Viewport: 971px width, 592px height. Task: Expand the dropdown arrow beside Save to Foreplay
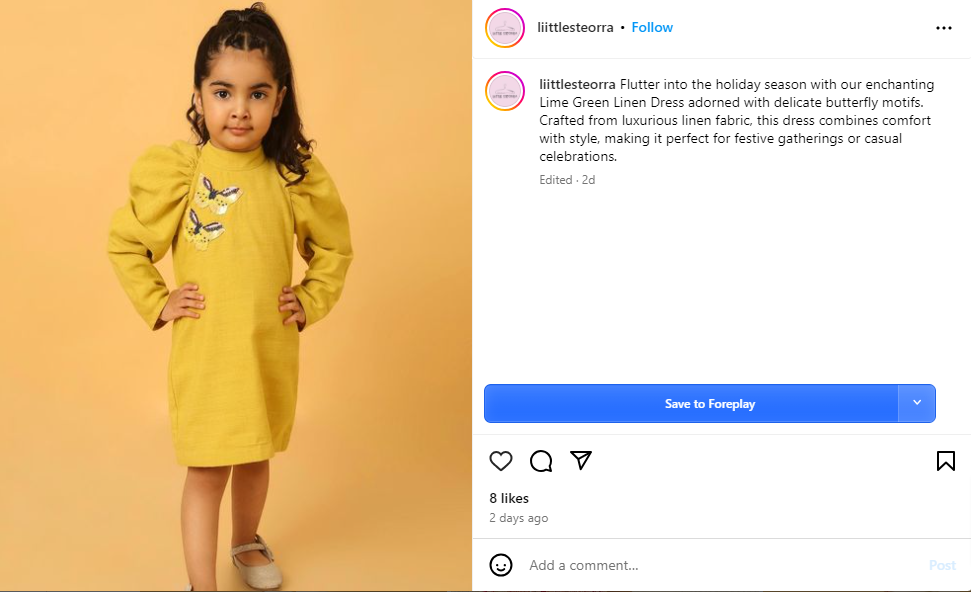917,403
